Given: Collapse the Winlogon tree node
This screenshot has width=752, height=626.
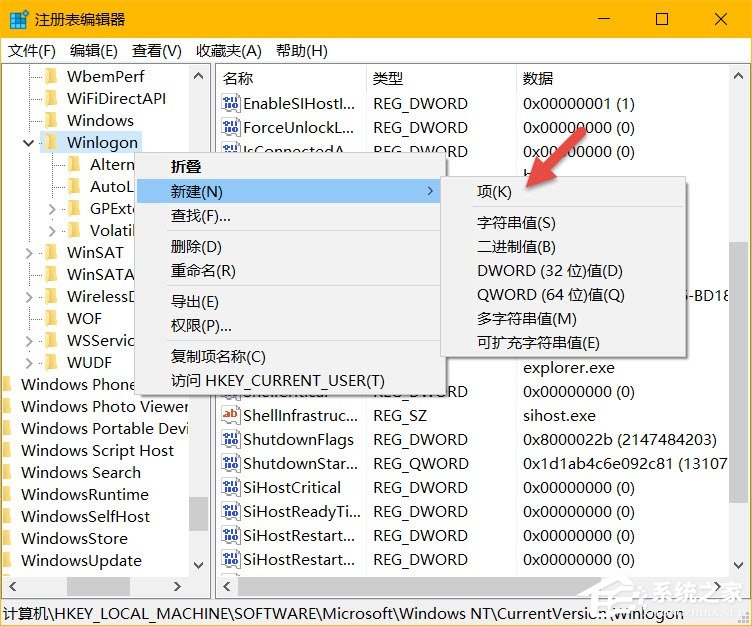Looking at the screenshot, I should tap(28, 143).
